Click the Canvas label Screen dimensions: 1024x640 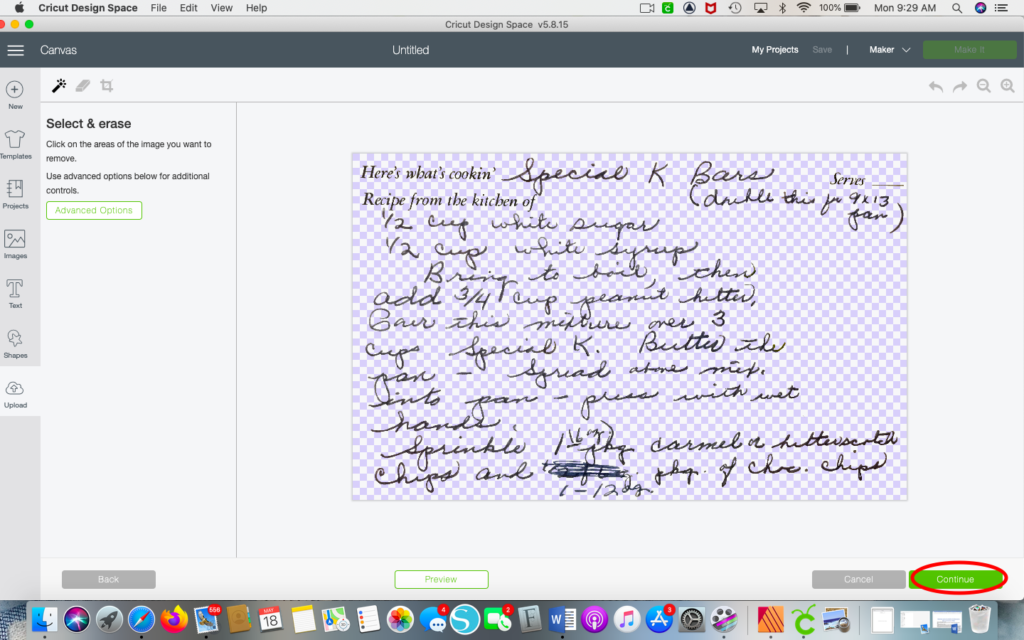click(x=58, y=50)
